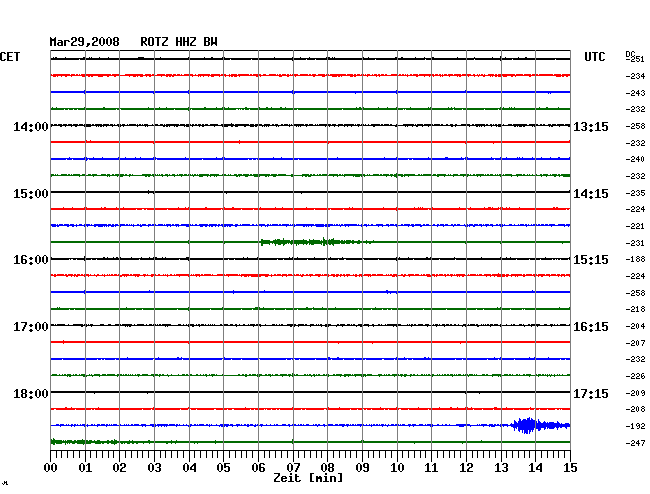
Task: Click the 11 minute axis label
Action: (432, 468)
